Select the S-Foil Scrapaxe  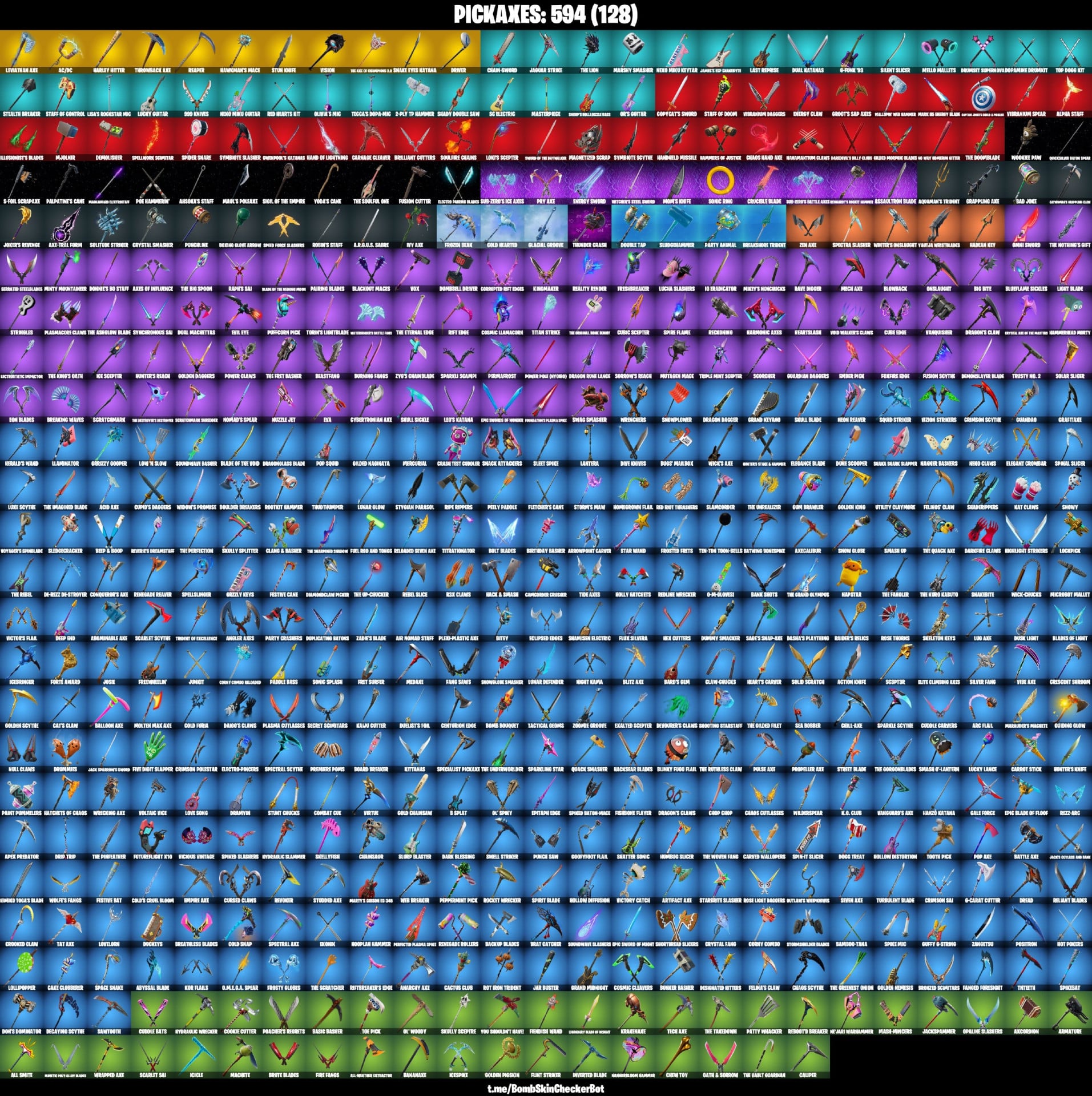coord(22,183)
